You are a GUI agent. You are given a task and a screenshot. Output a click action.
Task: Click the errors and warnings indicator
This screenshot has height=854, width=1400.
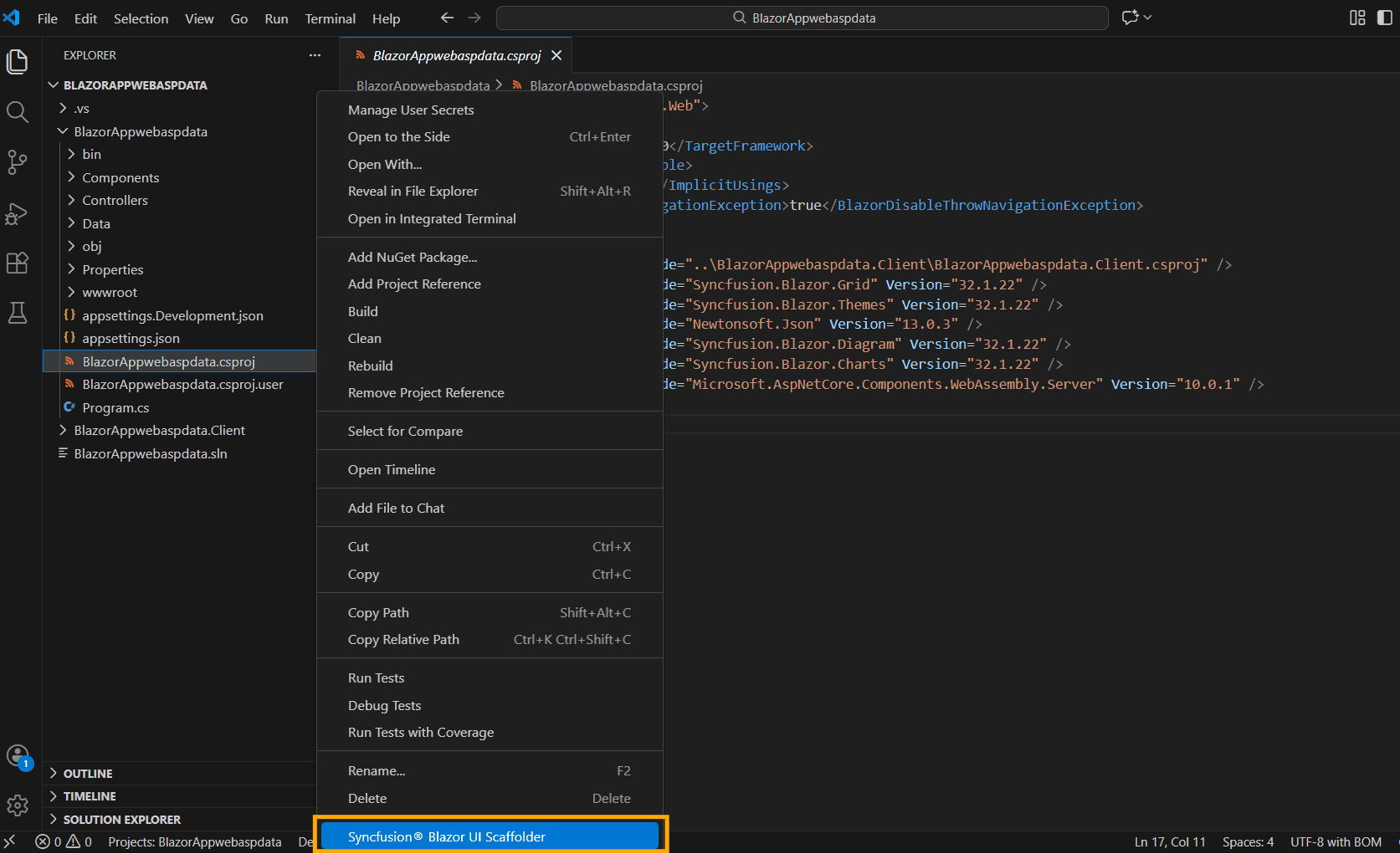[x=62, y=841]
